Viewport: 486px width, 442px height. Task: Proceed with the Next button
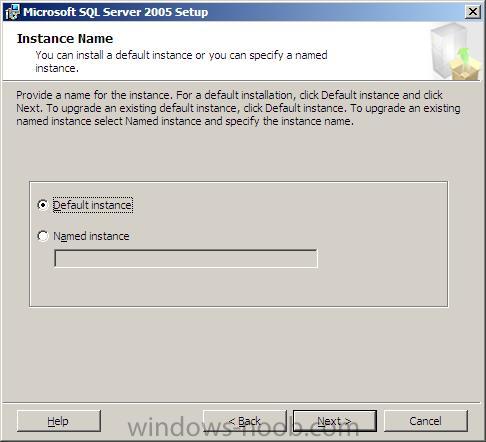335,421
